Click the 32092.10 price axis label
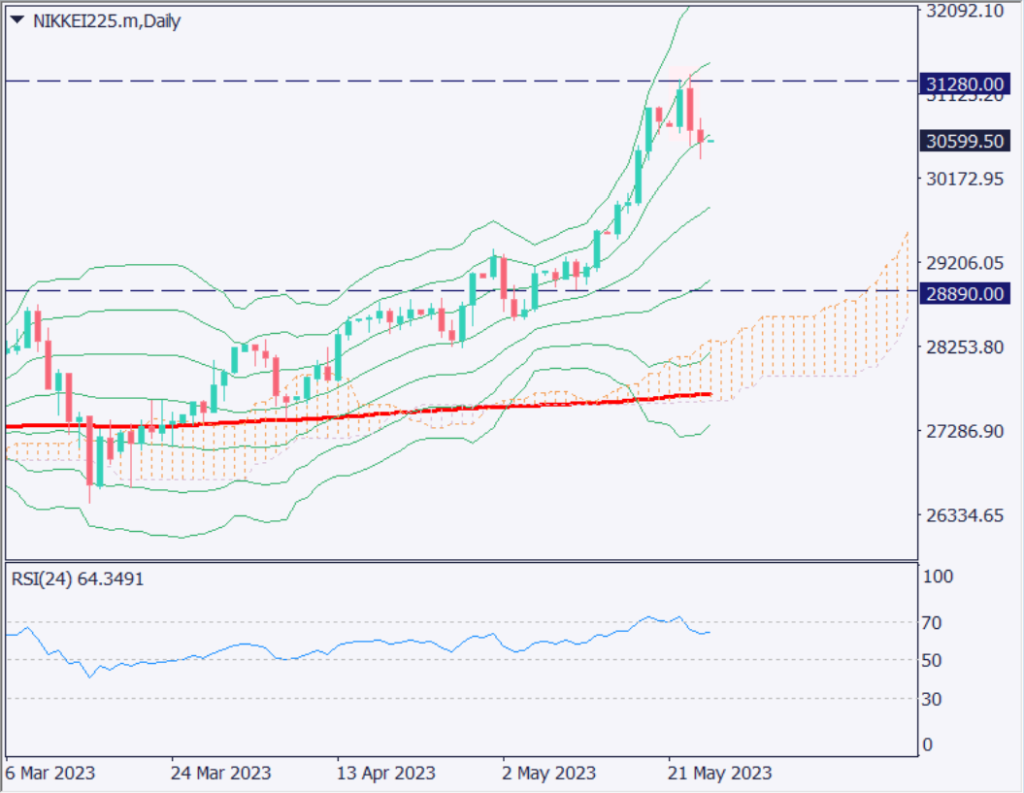The width and height of the screenshot is (1024, 793). point(965,12)
